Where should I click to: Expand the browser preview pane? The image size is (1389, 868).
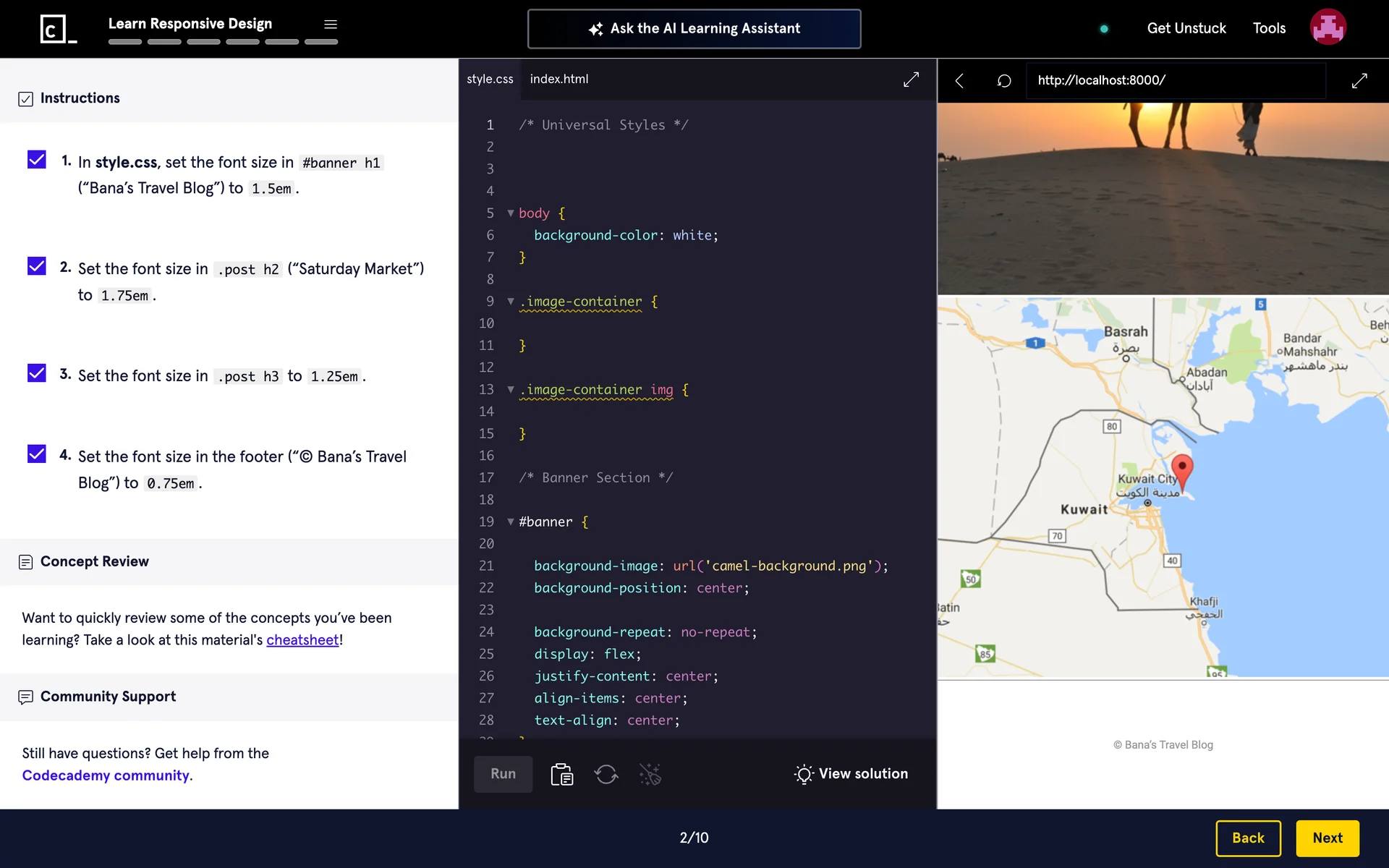(x=1359, y=81)
